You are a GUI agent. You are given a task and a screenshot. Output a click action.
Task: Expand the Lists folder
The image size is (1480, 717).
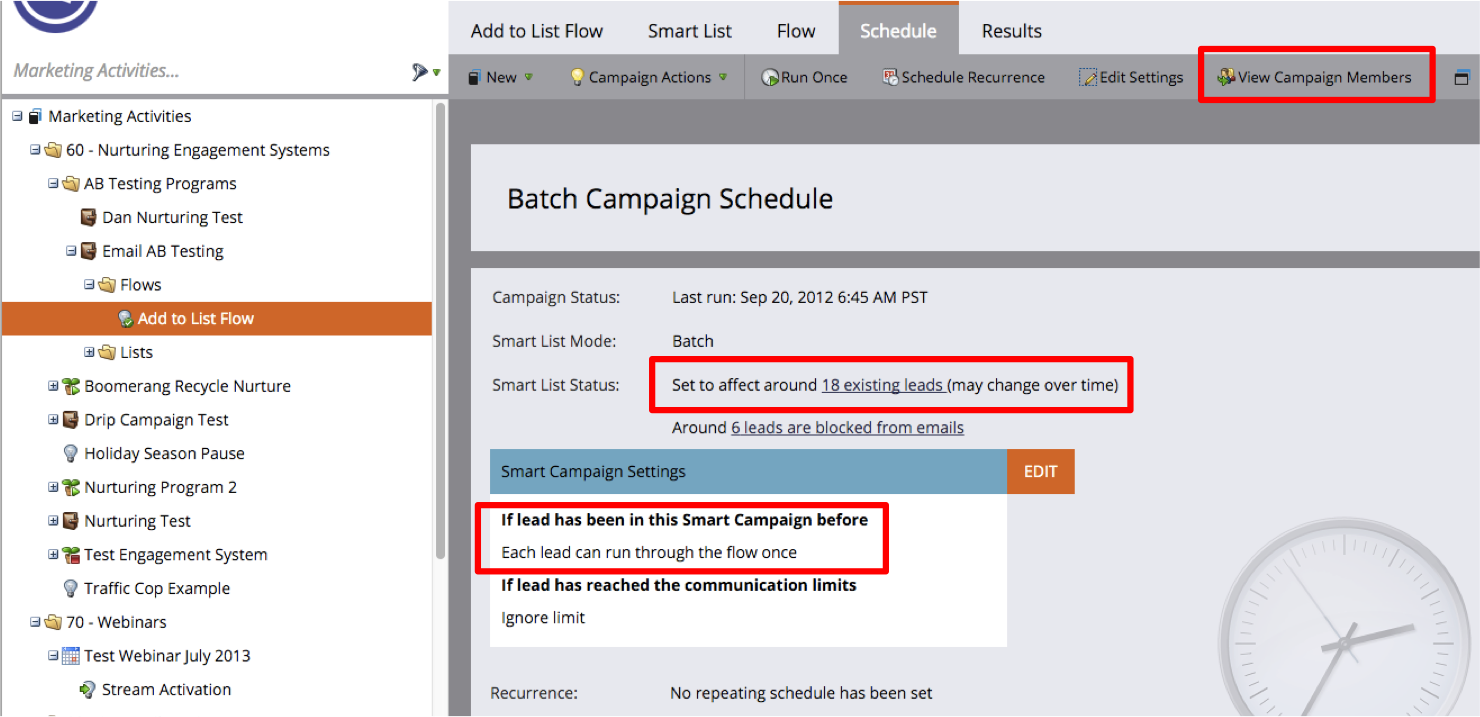click(x=89, y=352)
